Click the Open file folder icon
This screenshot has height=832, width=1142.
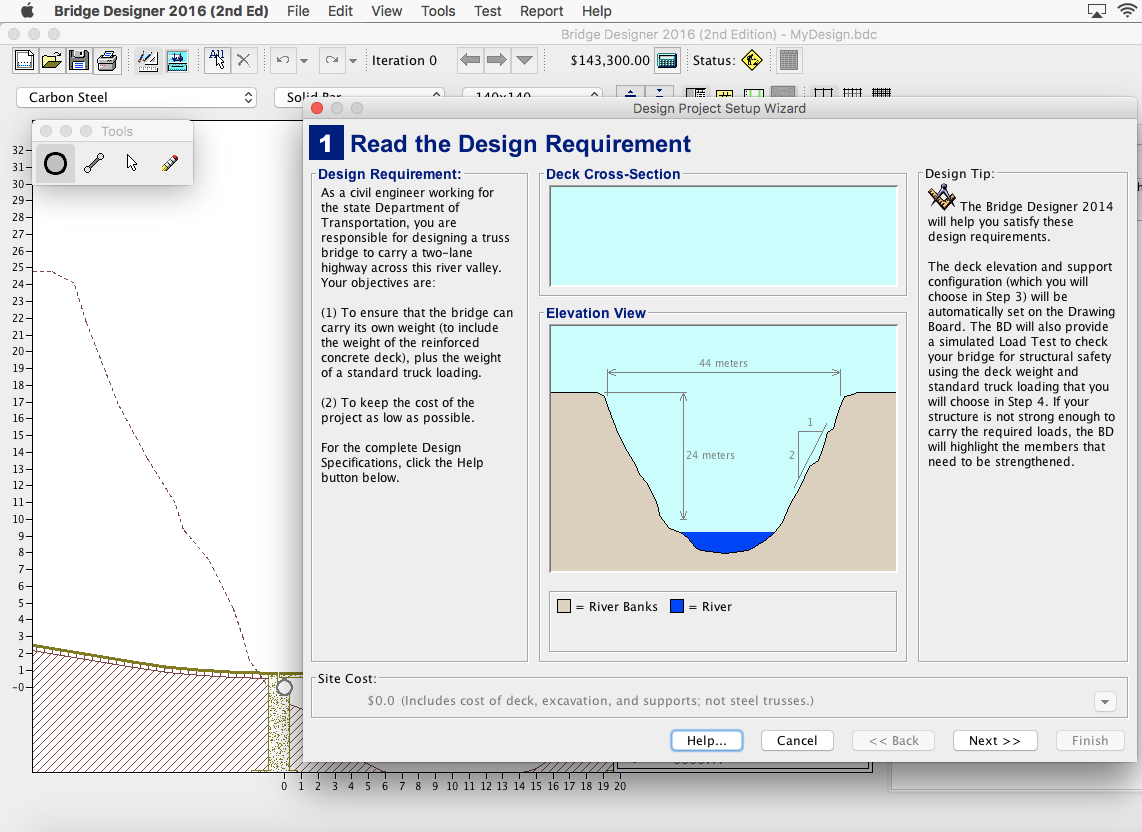[x=52, y=61]
